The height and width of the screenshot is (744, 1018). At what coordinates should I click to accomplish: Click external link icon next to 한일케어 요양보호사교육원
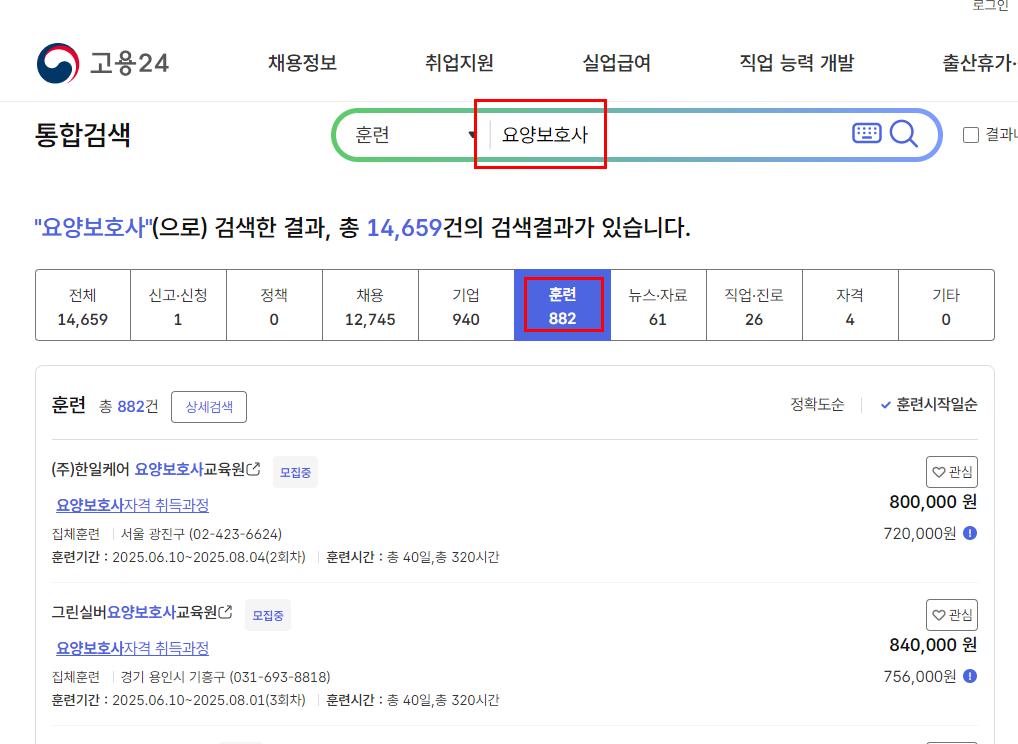(x=254, y=469)
